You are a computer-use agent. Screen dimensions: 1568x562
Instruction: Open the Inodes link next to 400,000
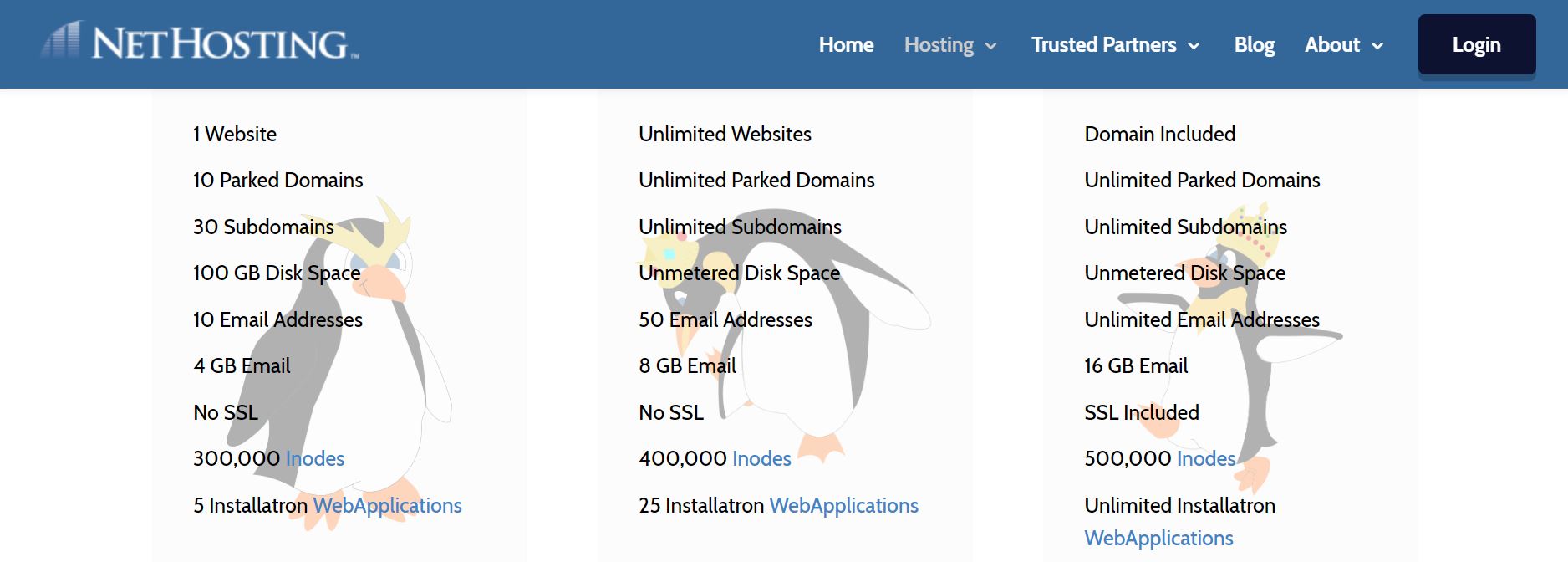click(x=761, y=458)
